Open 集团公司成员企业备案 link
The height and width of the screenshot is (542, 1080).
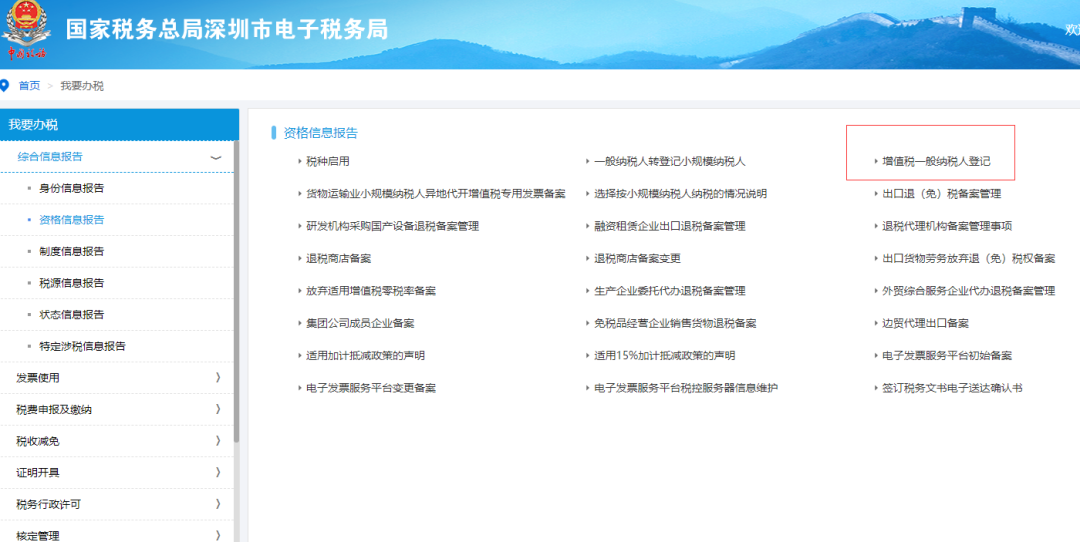point(360,323)
